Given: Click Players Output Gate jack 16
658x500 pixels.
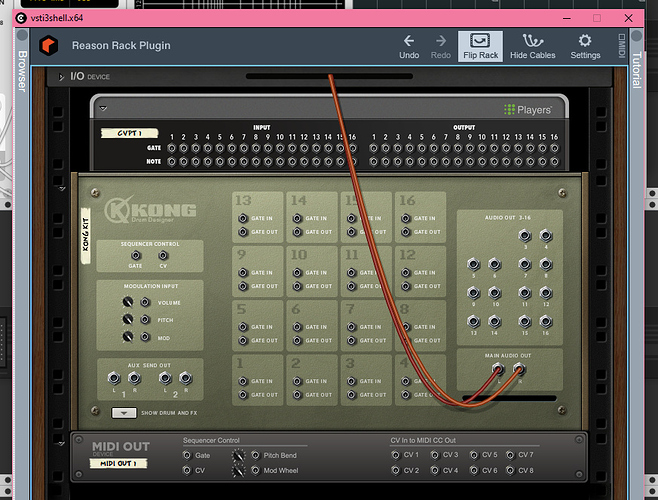Looking at the screenshot, I should pos(554,148).
